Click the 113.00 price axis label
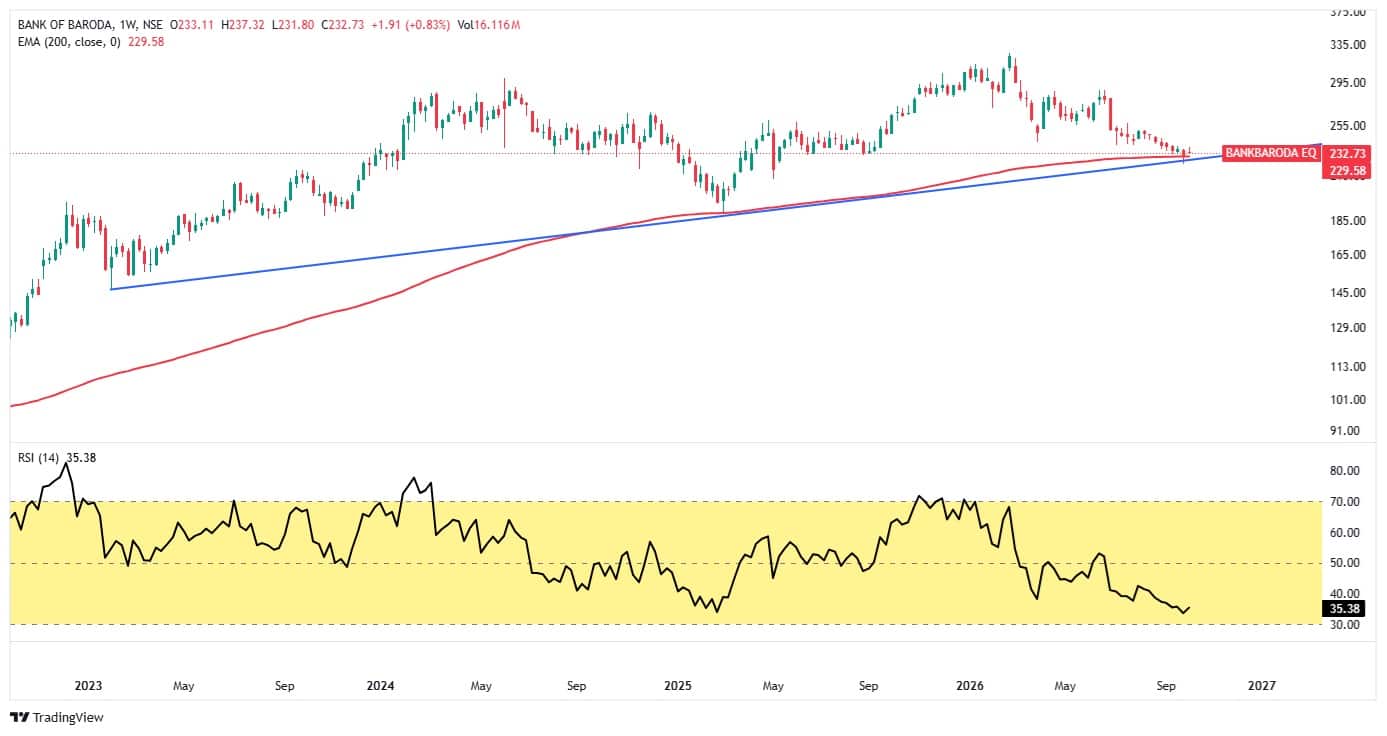Viewport: 1387px width, 736px height. (x=1349, y=367)
